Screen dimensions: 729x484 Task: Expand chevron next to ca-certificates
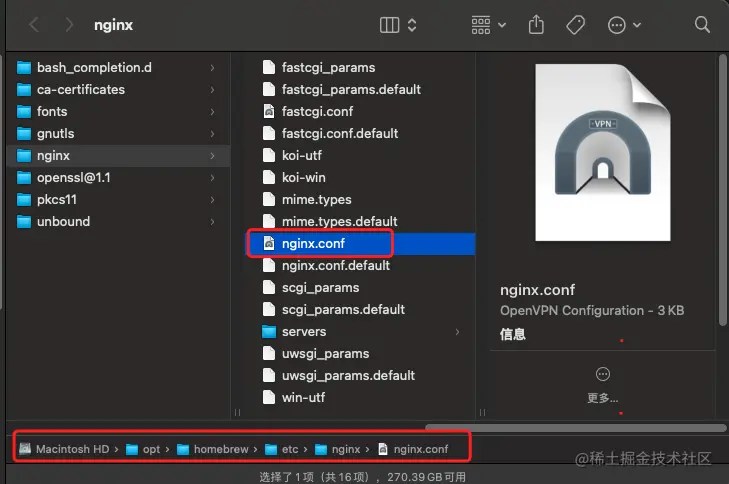click(x=212, y=90)
